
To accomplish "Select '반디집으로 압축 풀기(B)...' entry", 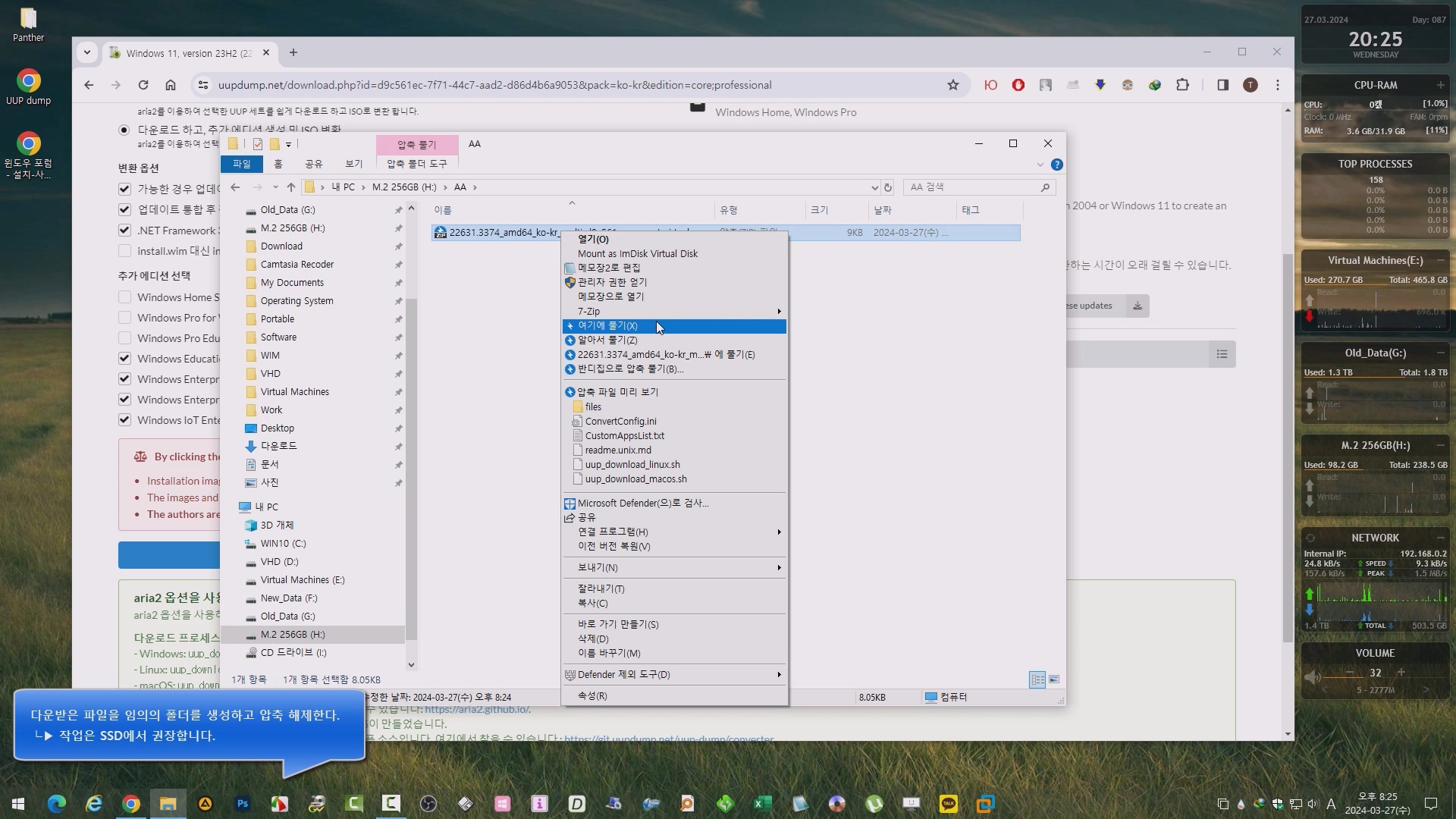I will pos(674,369).
